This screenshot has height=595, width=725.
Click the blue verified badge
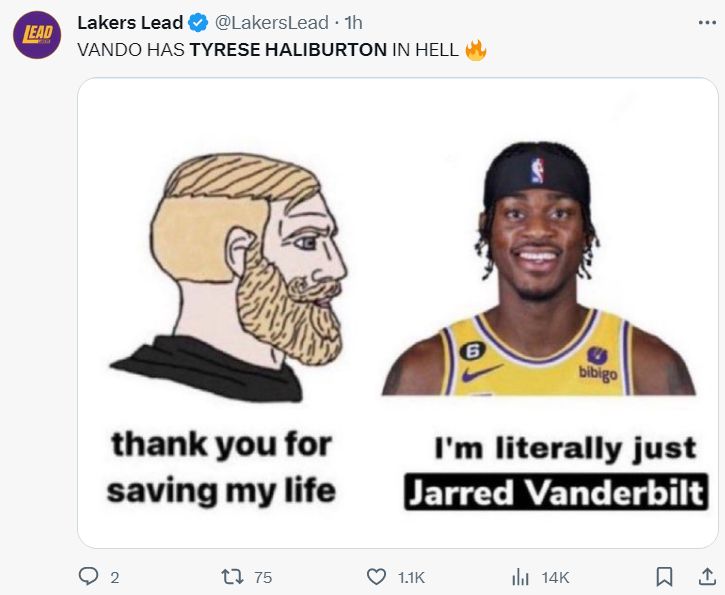199,22
